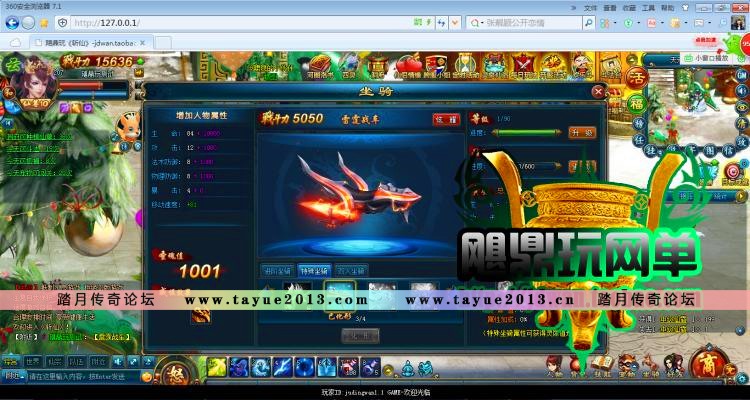Go back with the browser back arrow

coord(12,22)
